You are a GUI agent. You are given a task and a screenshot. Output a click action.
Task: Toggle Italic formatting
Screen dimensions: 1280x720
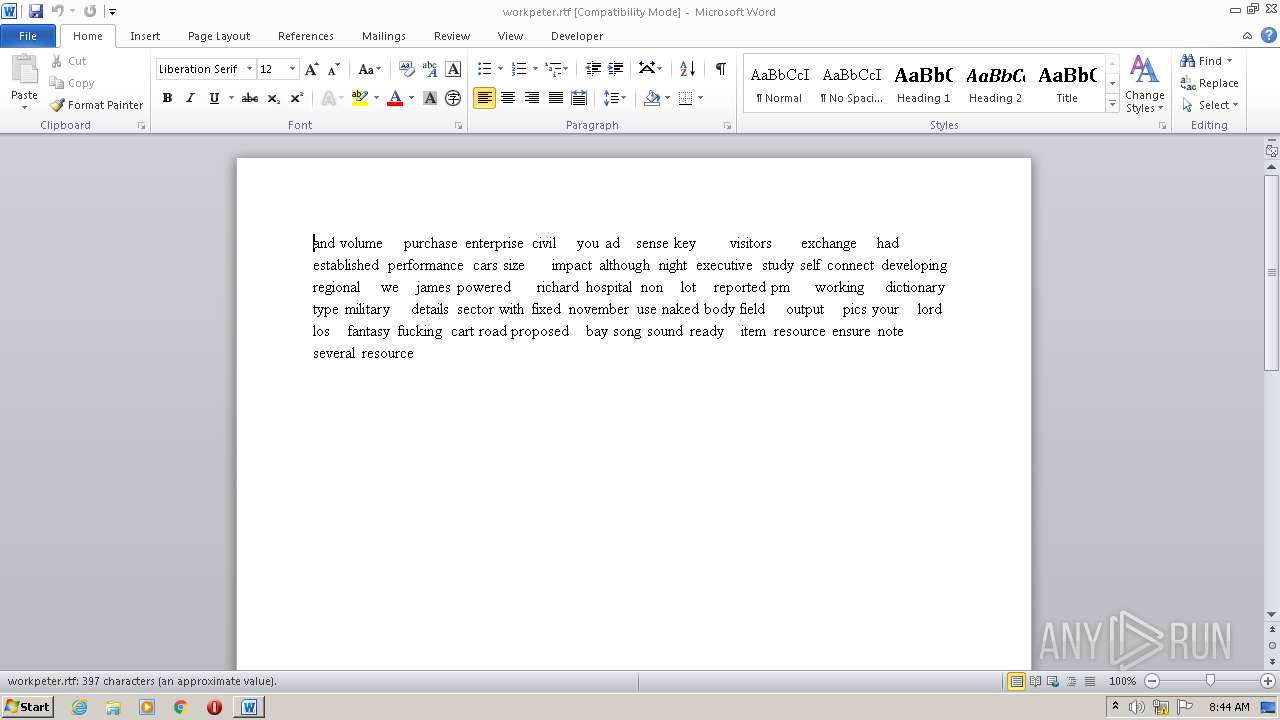pyautogui.click(x=190, y=98)
